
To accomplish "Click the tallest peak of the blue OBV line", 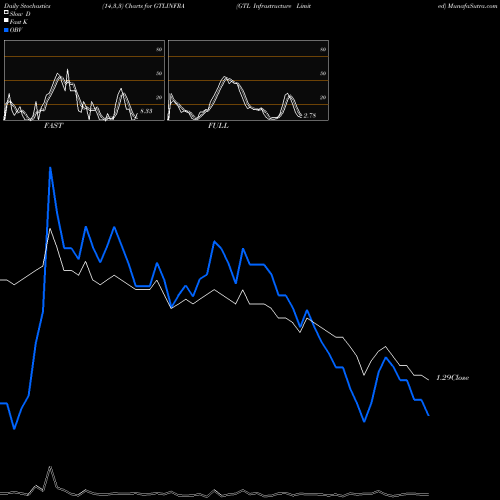I will pyautogui.click(x=50, y=168).
